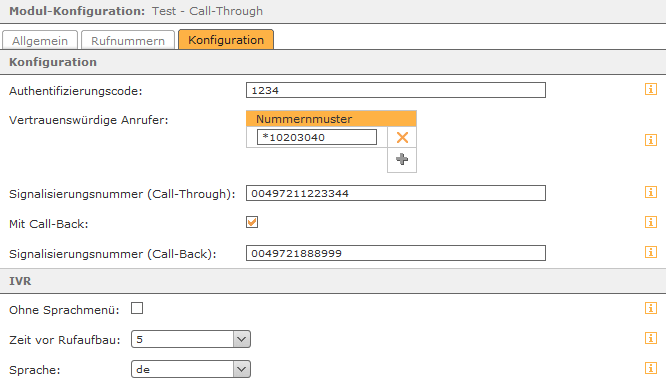The height and width of the screenshot is (387, 666).
Task: Open info icon for Vertrauenswürdige Anrufer
Action: click(651, 140)
